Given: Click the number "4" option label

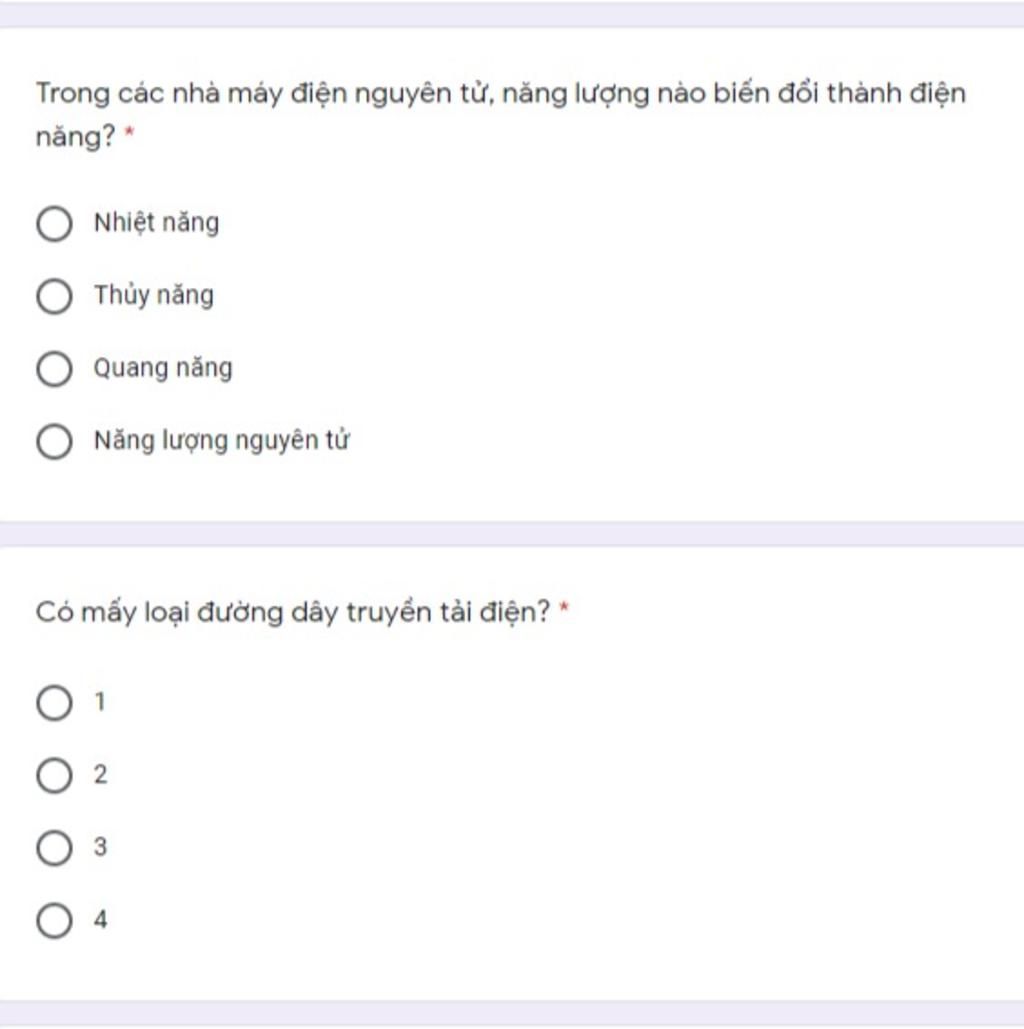Looking at the screenshot, I should (100, 920).
